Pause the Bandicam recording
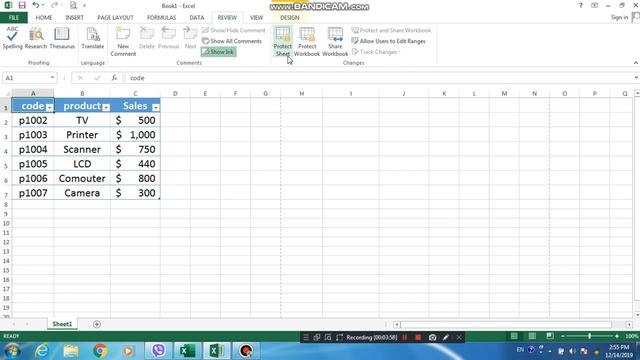Screen dimensions: 640x360 (404, 337)
